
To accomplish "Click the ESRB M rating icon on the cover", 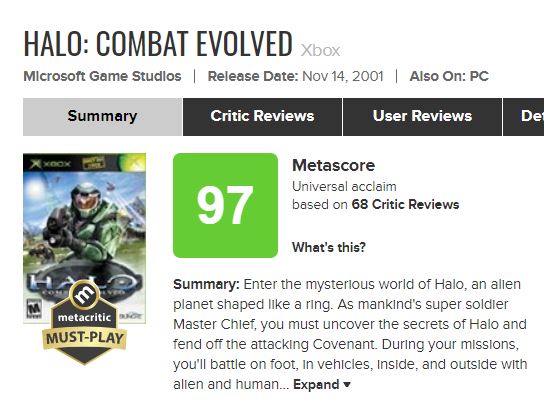I will [x=34, y=309].
